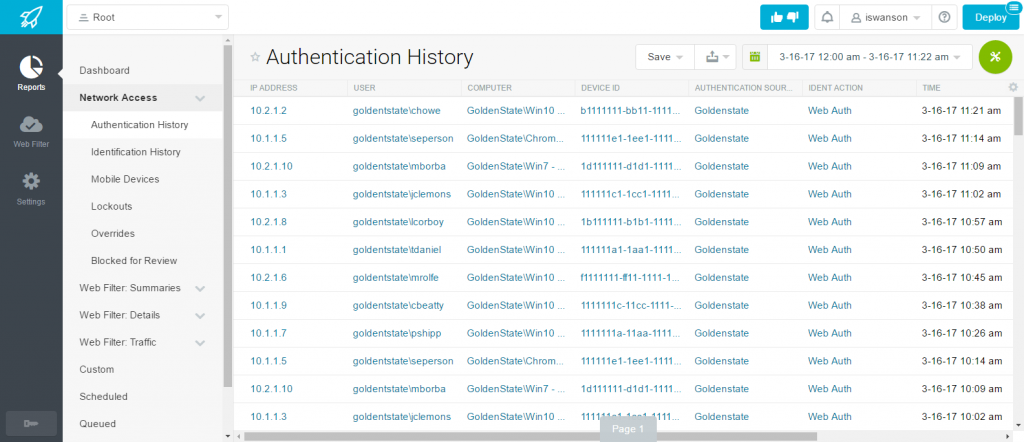Click user goldentstate\chowe link
Image resolution: width=1024 pixels, height=442 pixels.
coord(396,111)
